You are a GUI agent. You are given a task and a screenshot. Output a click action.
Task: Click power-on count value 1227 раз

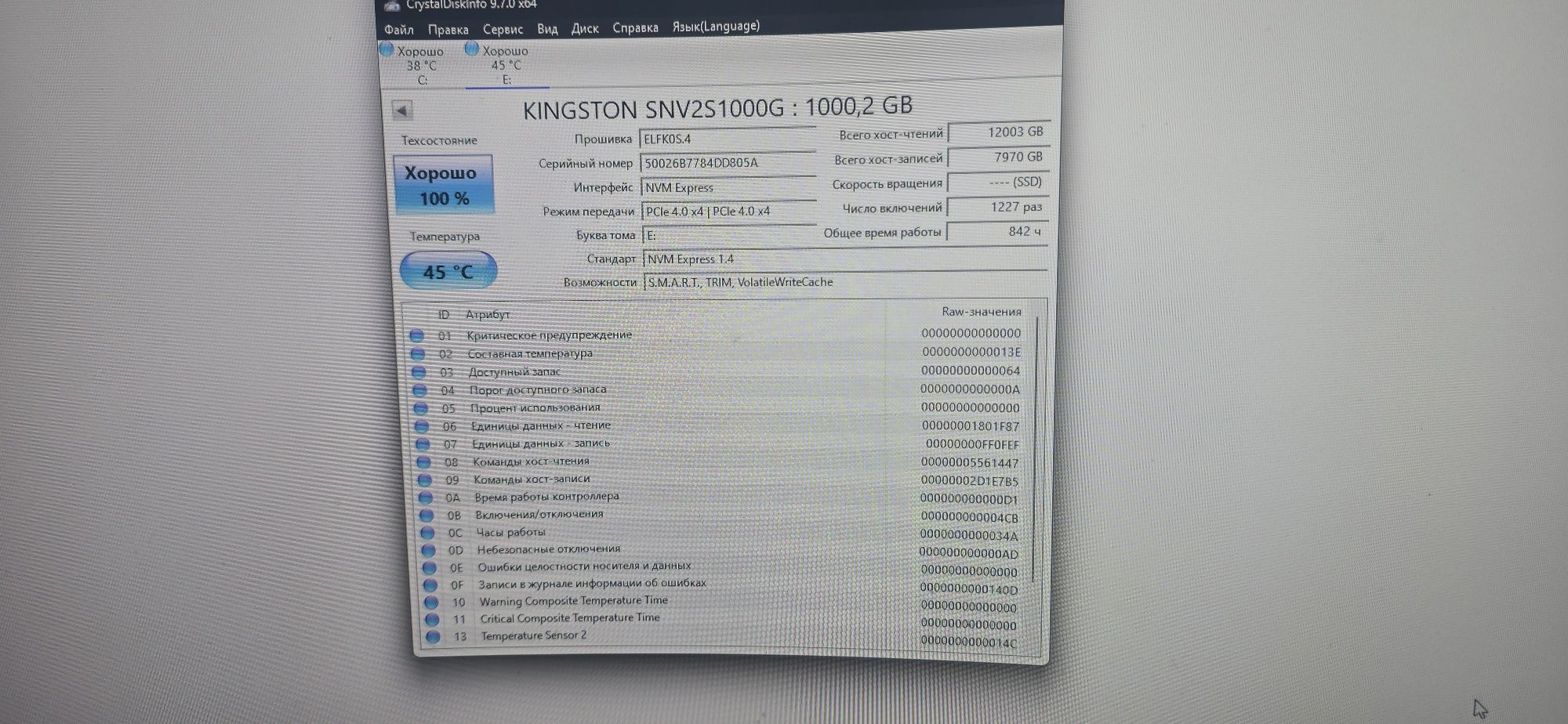coord(998,207)
